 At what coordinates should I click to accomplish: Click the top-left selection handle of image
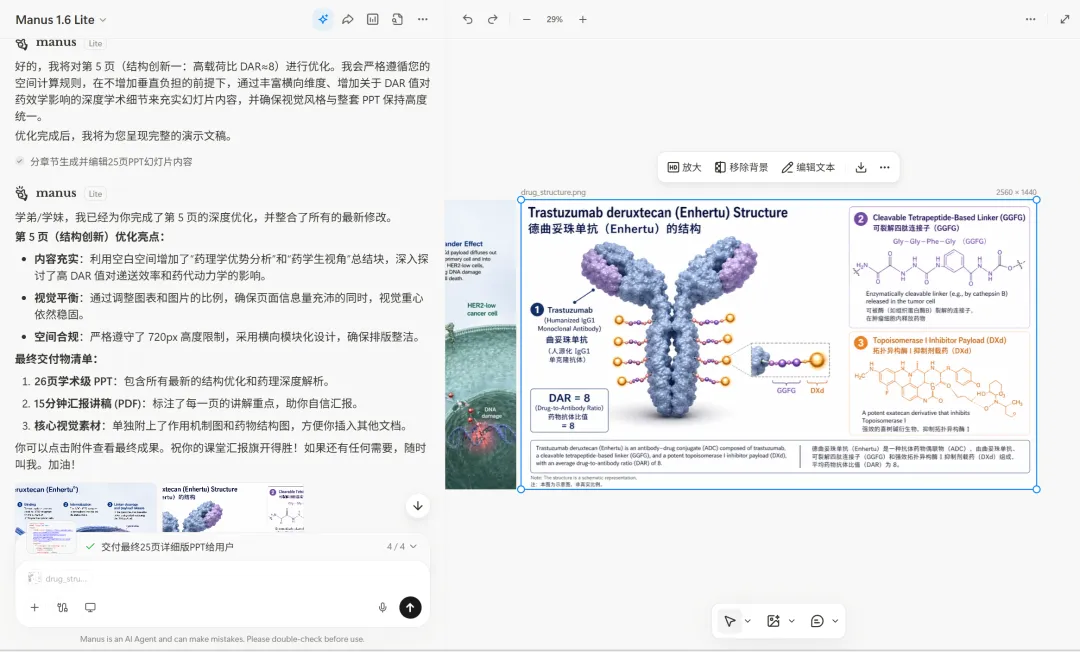(x=521, y=200)
